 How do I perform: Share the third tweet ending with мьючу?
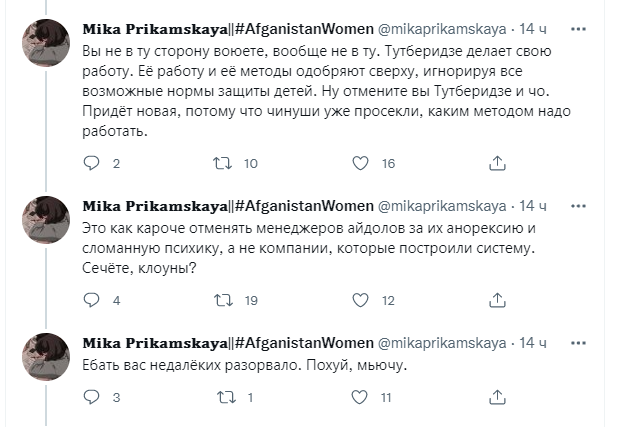495,397
